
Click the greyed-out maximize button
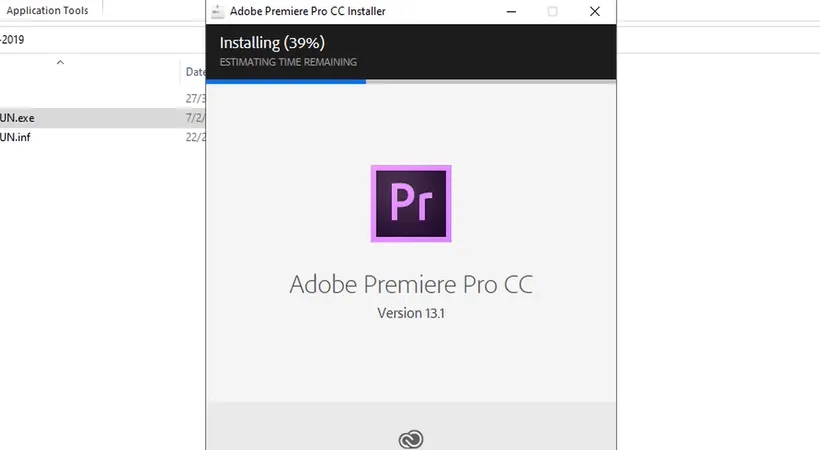(x=553, y=12)
